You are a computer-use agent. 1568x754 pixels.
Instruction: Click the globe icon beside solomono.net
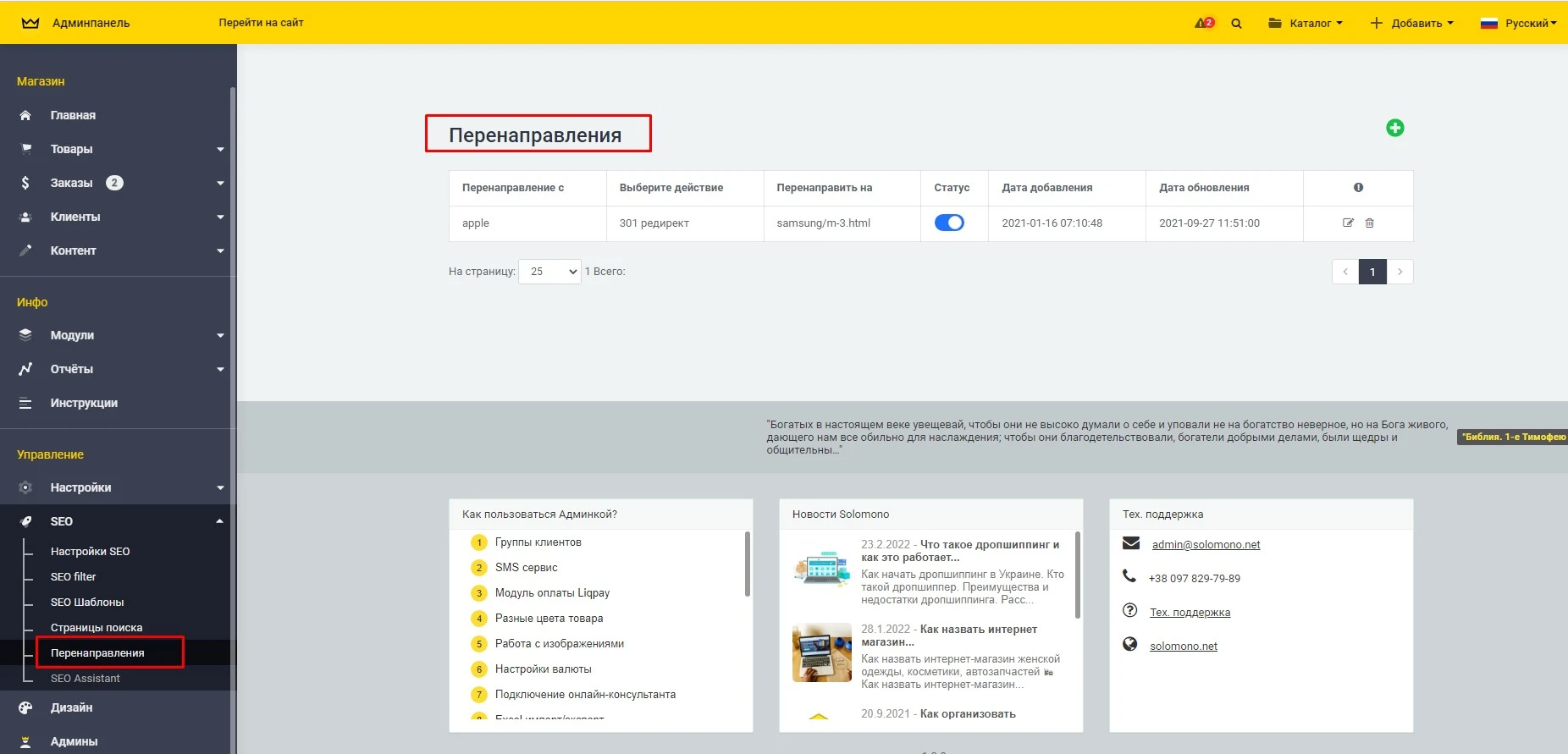coord(1129,644)
